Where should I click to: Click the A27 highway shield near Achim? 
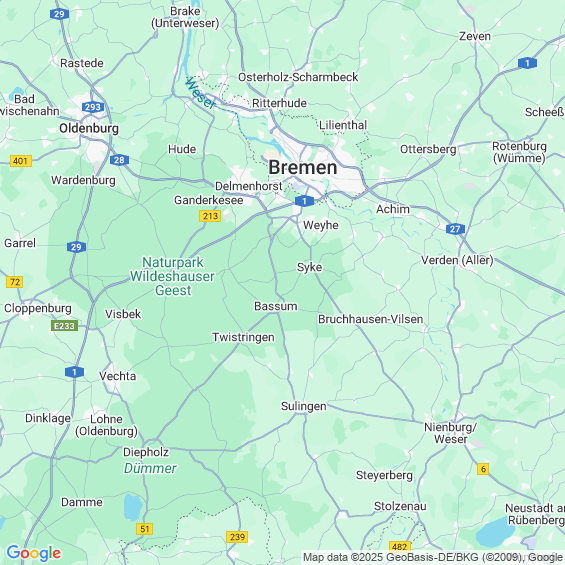click(x=455, y=229)
